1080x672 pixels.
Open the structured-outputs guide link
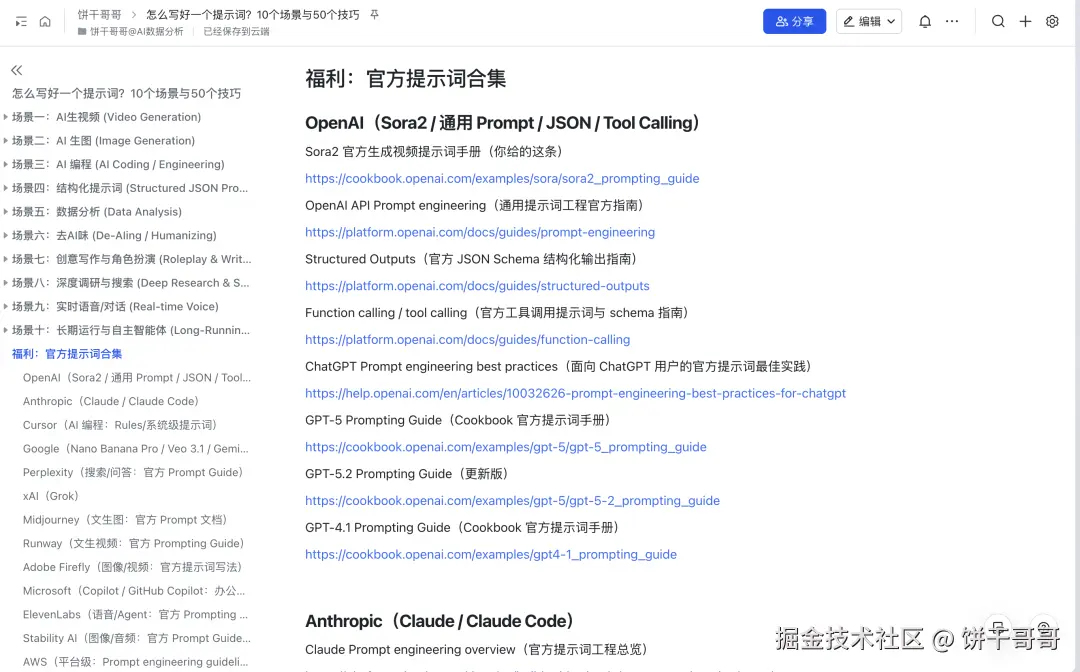tap(477, 286)
